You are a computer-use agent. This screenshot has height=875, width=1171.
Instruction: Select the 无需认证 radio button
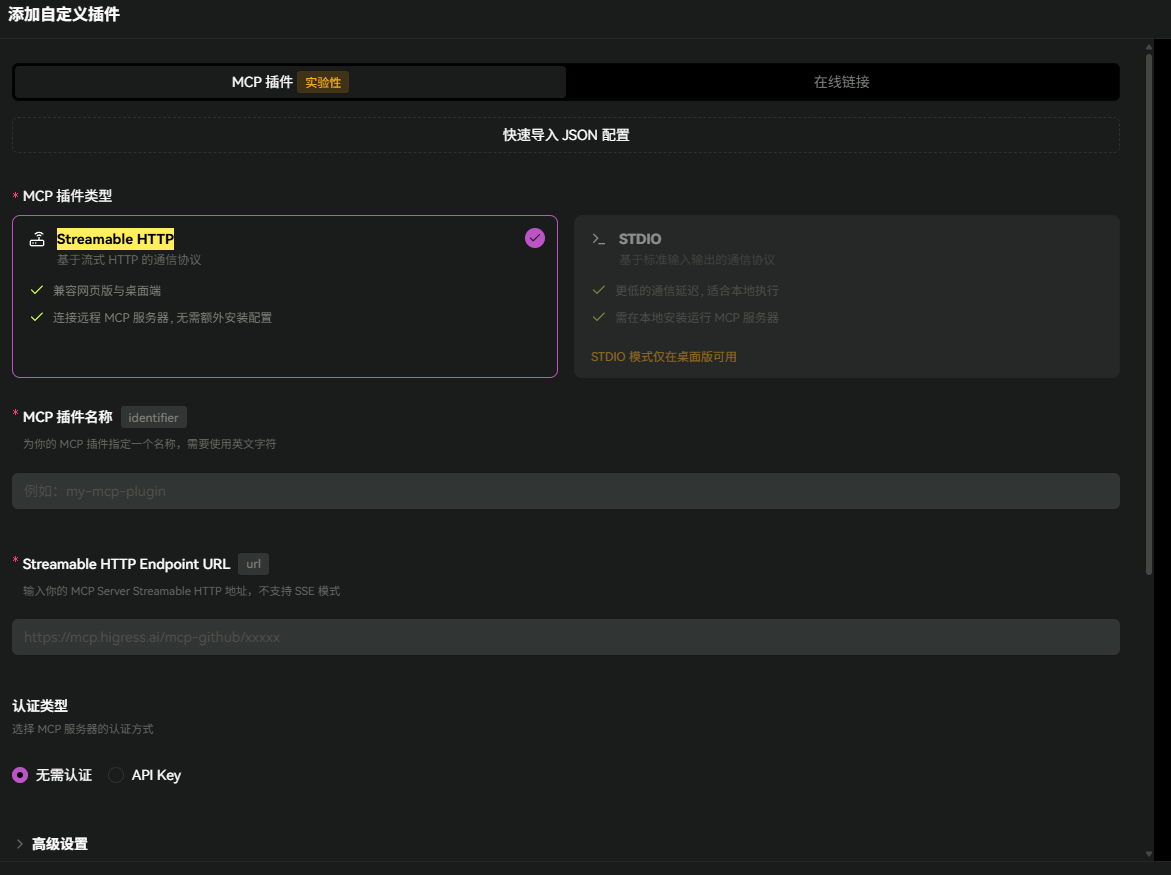pyautogui.click(x=20, y=775)
